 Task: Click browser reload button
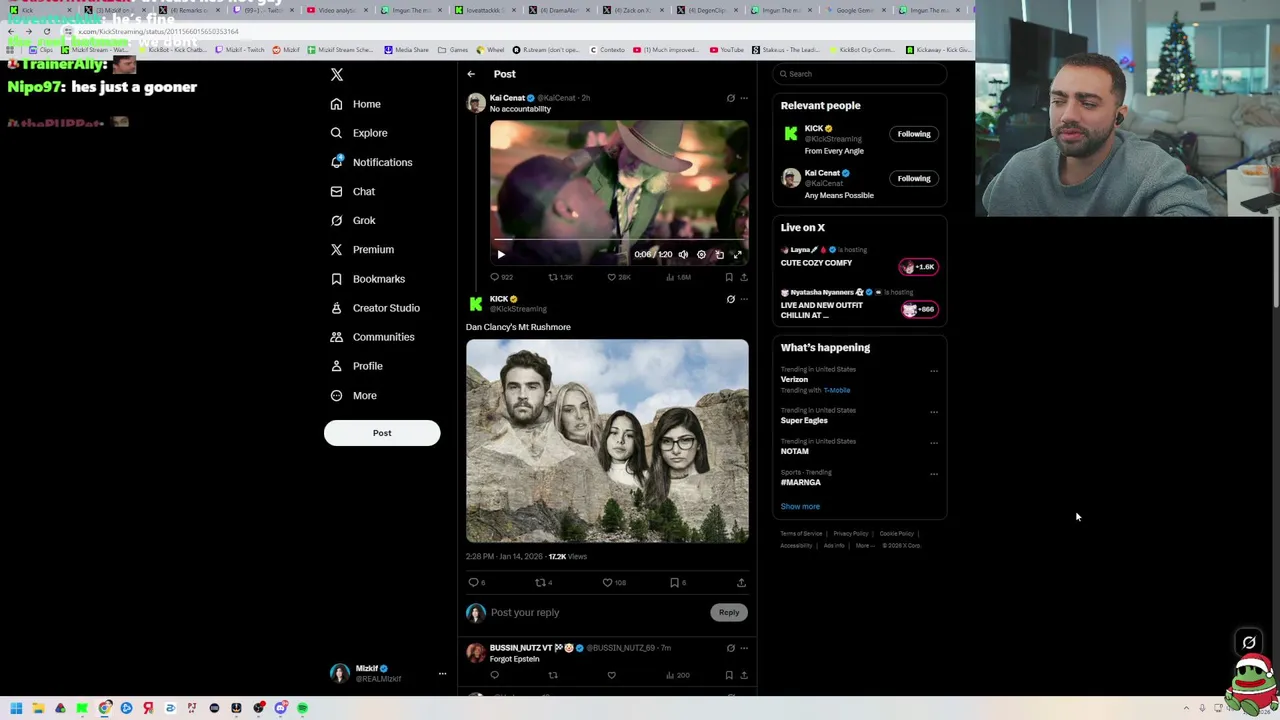point(47,31)
